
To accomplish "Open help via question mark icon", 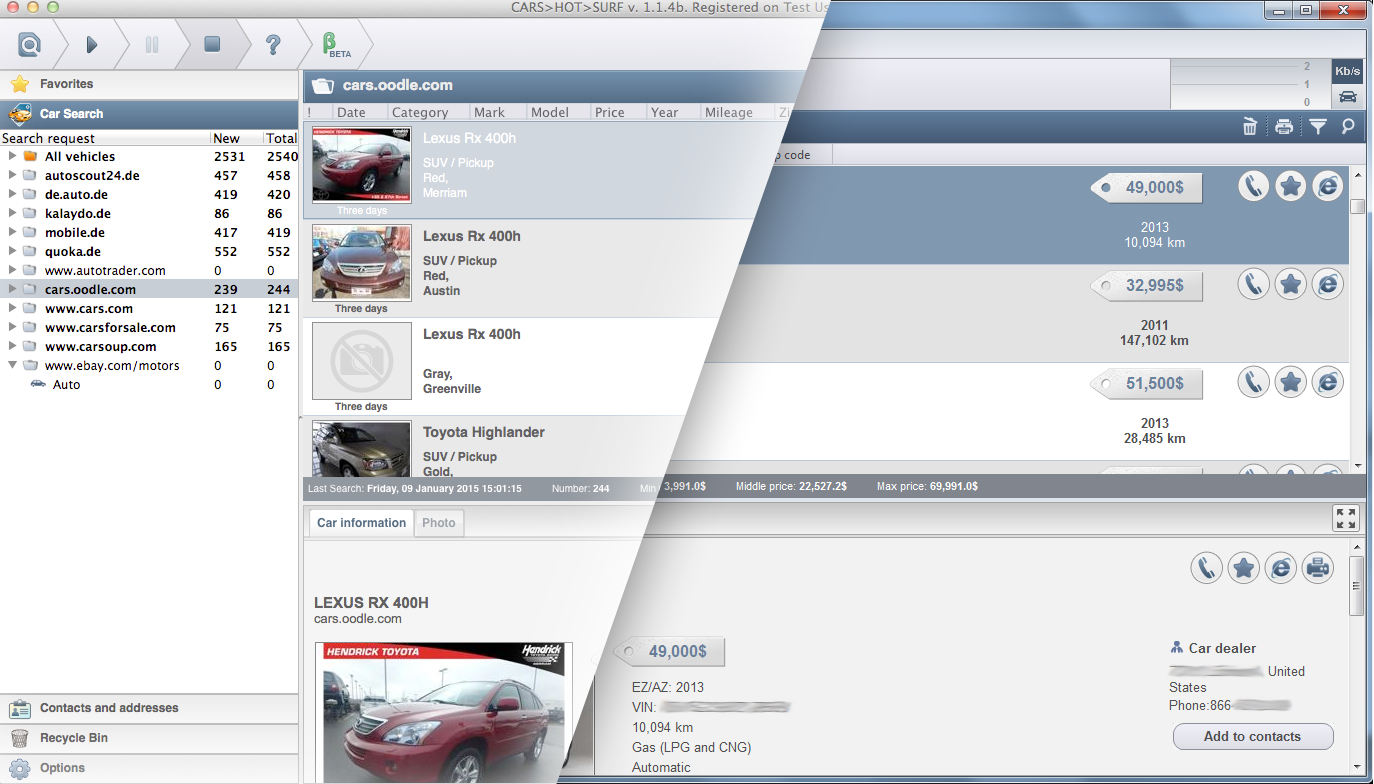I will 273,45.
